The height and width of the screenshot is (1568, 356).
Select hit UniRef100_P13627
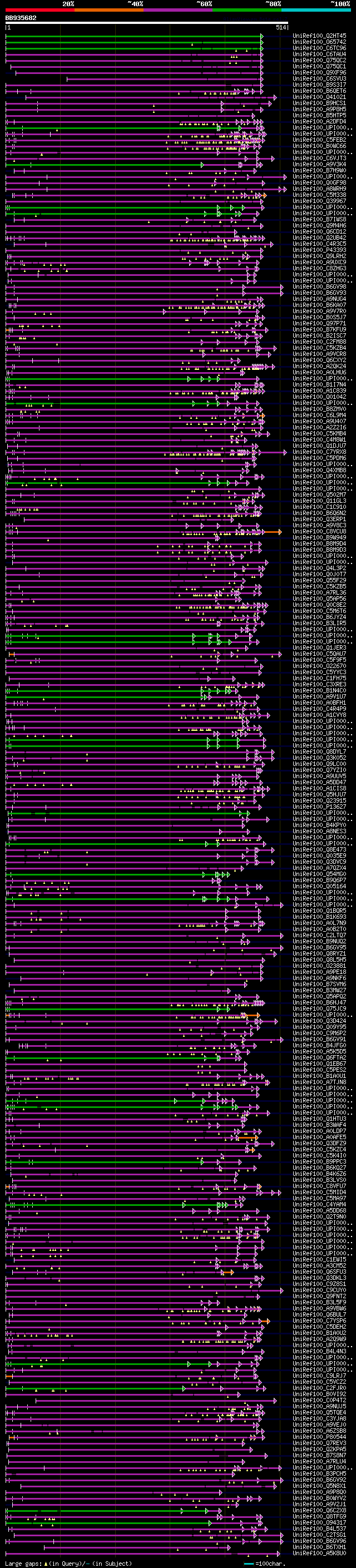(319, 807)
